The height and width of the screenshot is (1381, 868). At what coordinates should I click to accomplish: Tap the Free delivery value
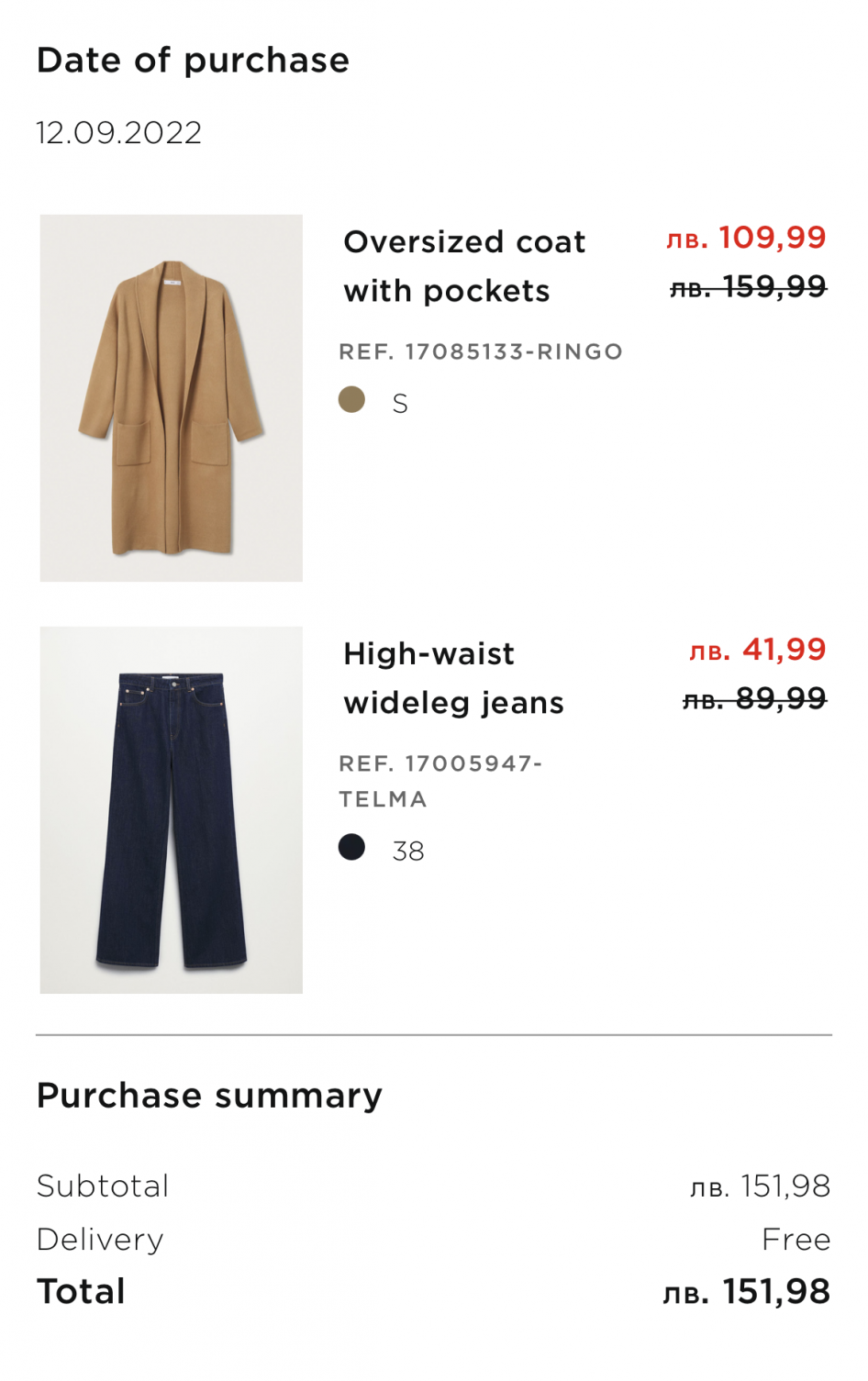796,1240
